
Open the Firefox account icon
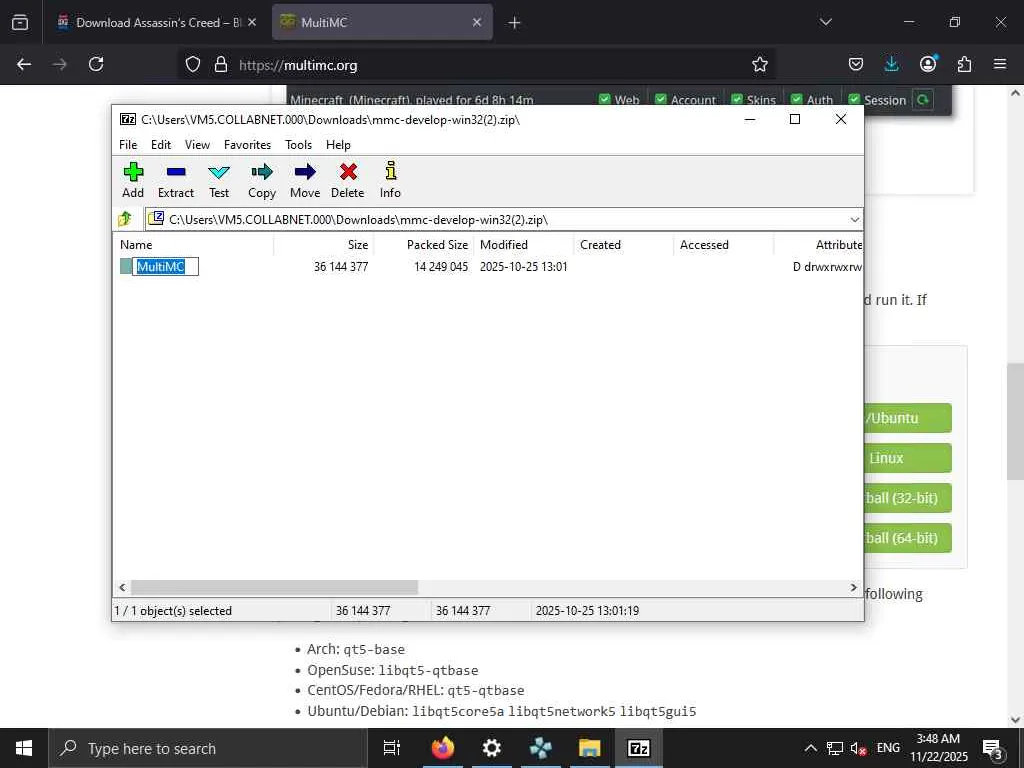pyautogui.click(x=928, y=63)
